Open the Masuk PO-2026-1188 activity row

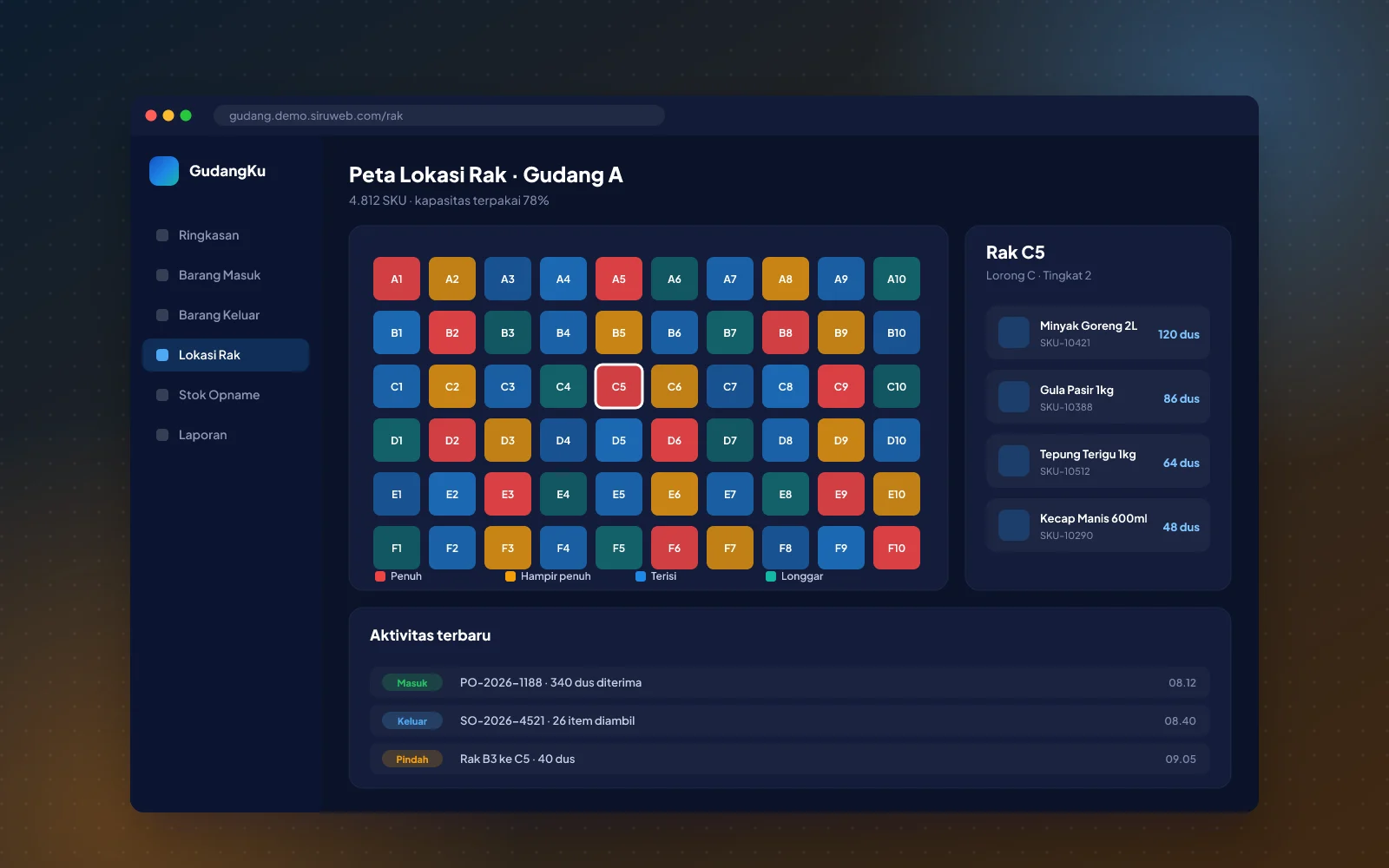click(x=790, y=682)
